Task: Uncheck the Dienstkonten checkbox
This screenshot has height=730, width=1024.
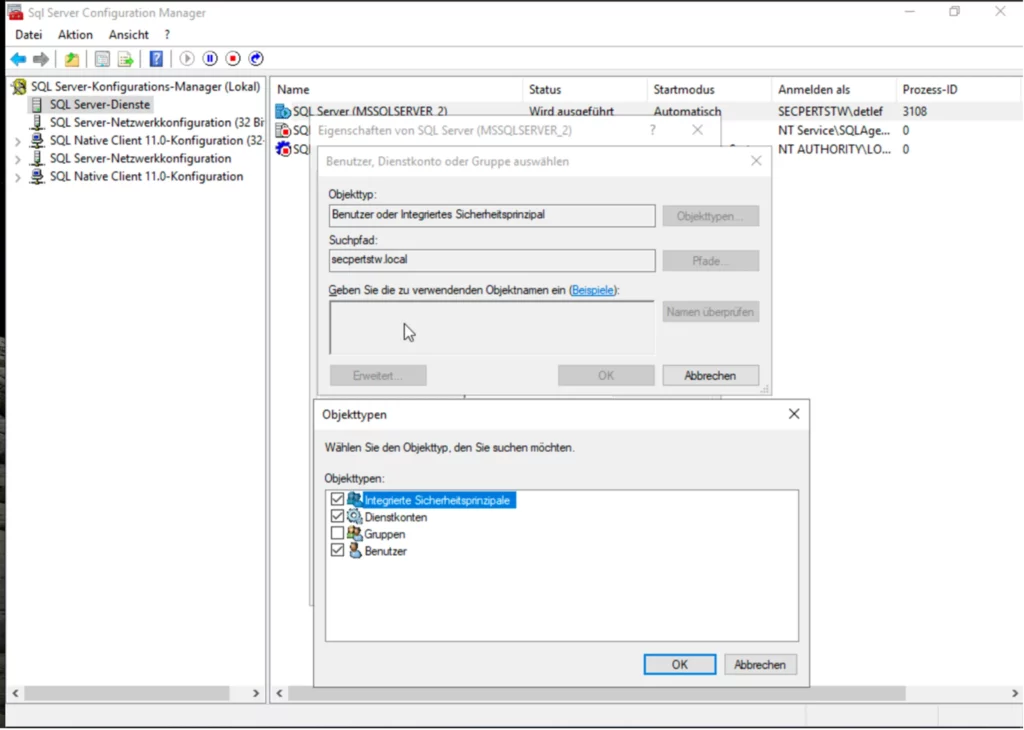Action: click(337, 516)
